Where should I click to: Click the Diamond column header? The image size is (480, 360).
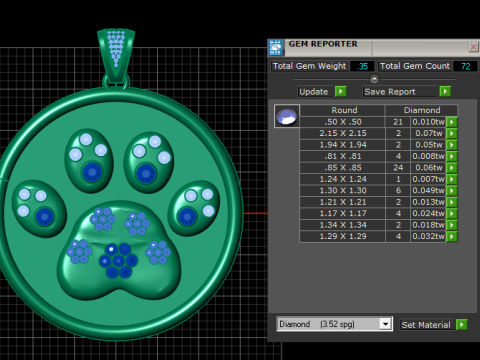[x=422, y=110]
